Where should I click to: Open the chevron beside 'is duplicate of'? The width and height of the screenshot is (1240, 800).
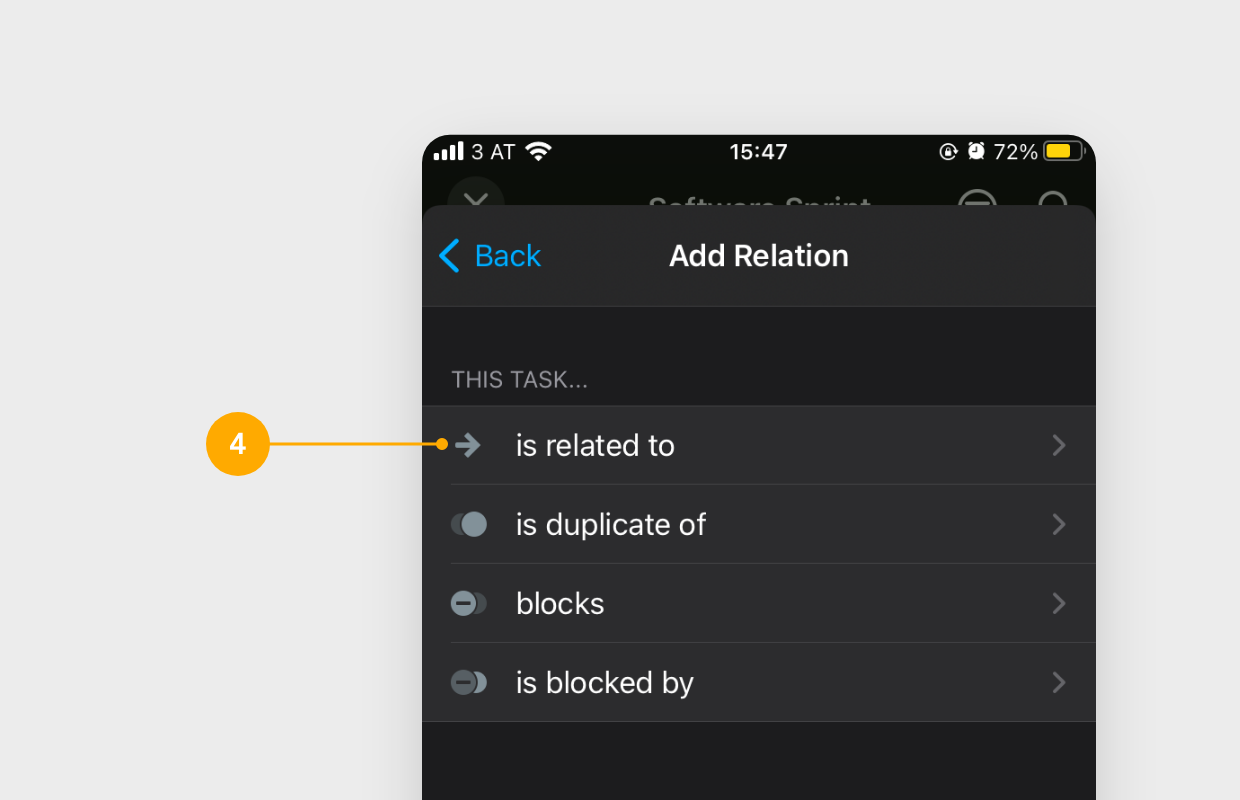coord(1059,524)
